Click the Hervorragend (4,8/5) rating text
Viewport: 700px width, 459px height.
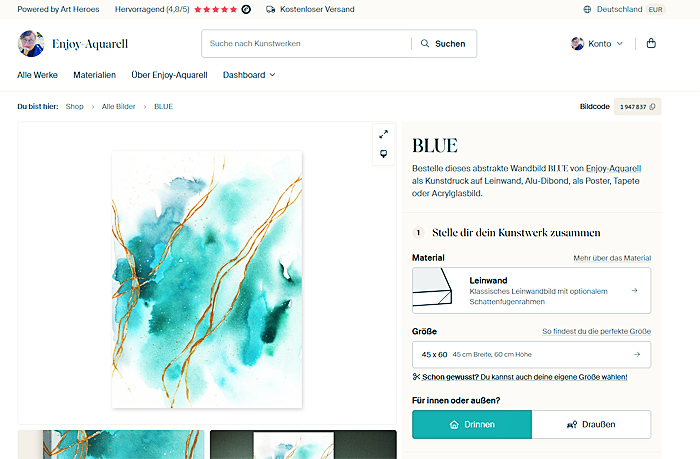click(x=152, y=9)
